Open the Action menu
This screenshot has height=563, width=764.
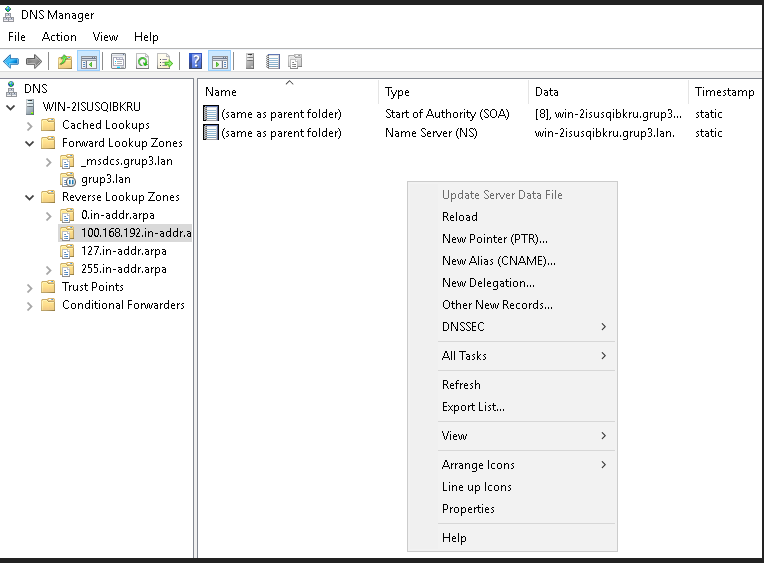[59, 37]
